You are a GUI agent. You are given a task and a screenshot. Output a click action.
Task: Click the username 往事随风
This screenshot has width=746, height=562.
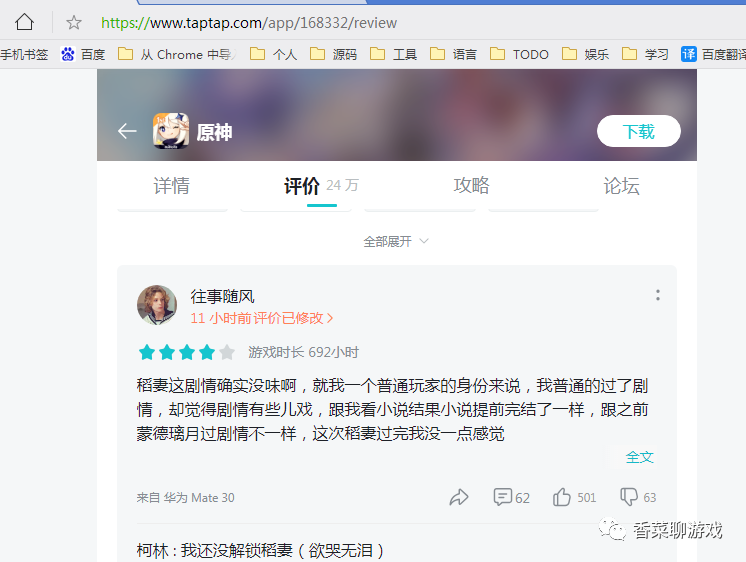tap(223, 296)
